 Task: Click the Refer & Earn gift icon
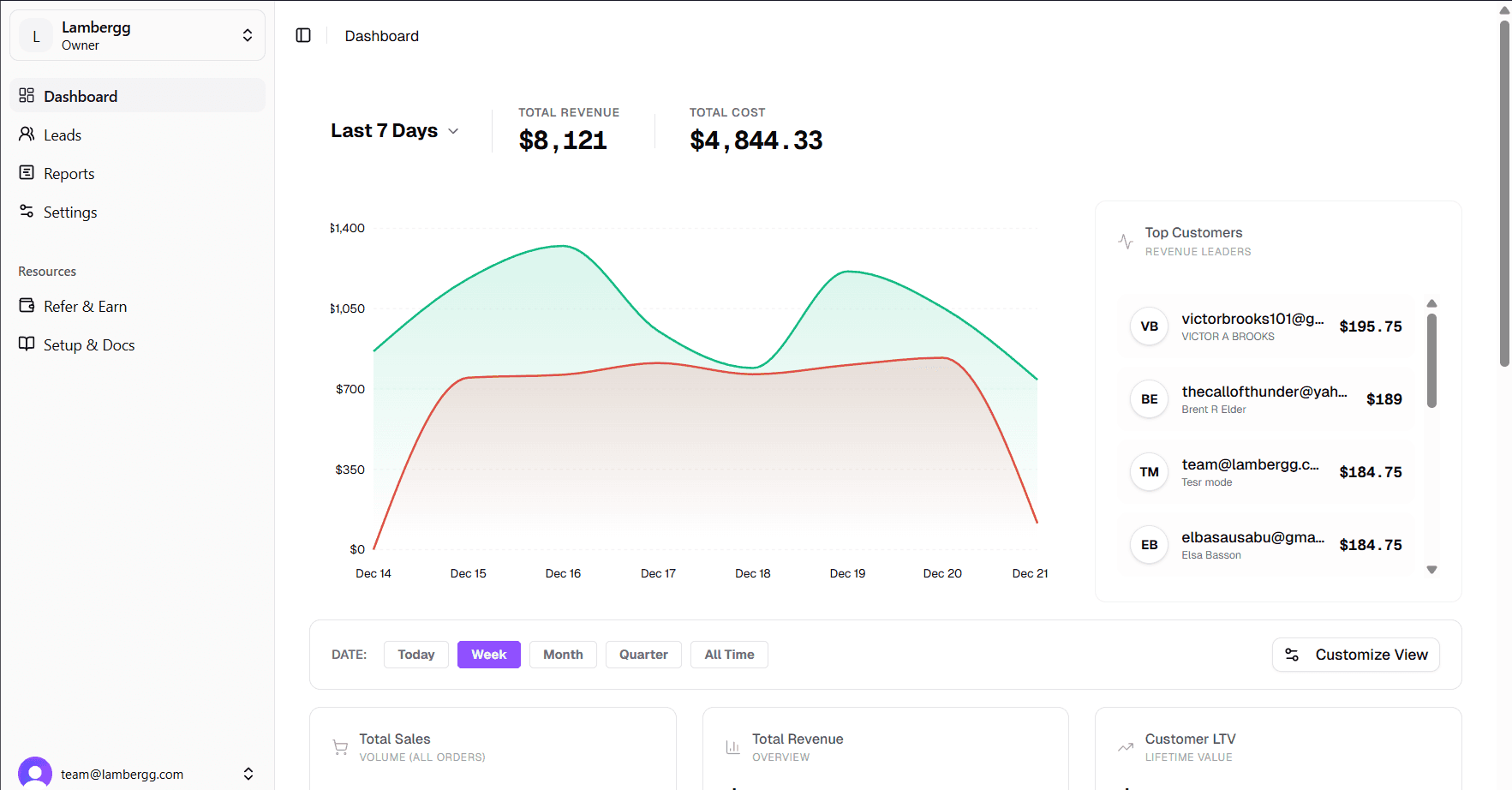pyautogui.click(x=27, y=306)
